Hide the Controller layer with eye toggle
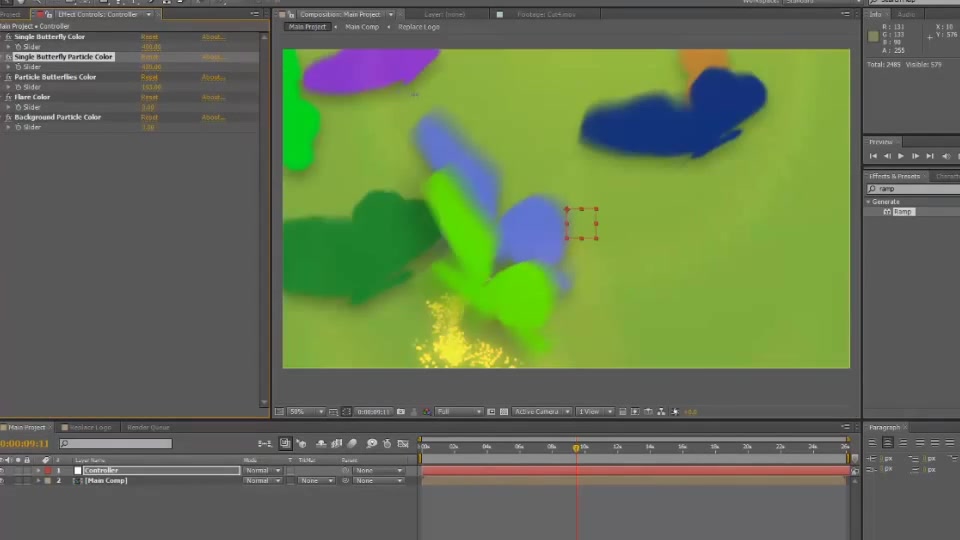Viewport: 960px width, 540px height. [2, 470]
